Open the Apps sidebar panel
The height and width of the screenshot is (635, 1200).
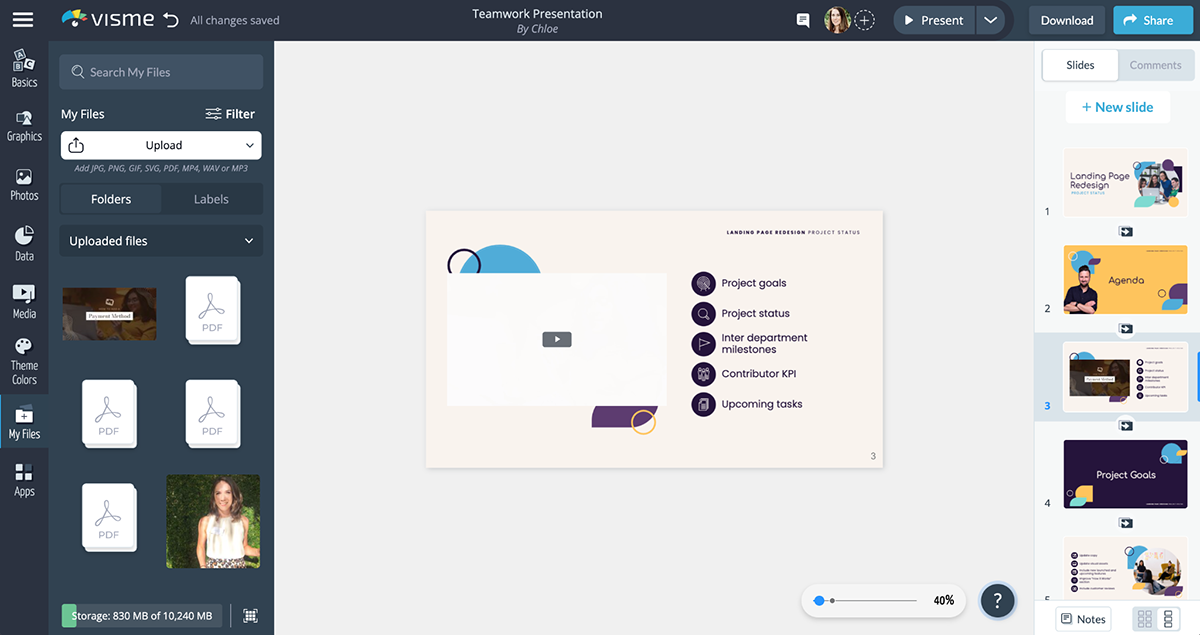pyautogui.click(x=24, y=480)
